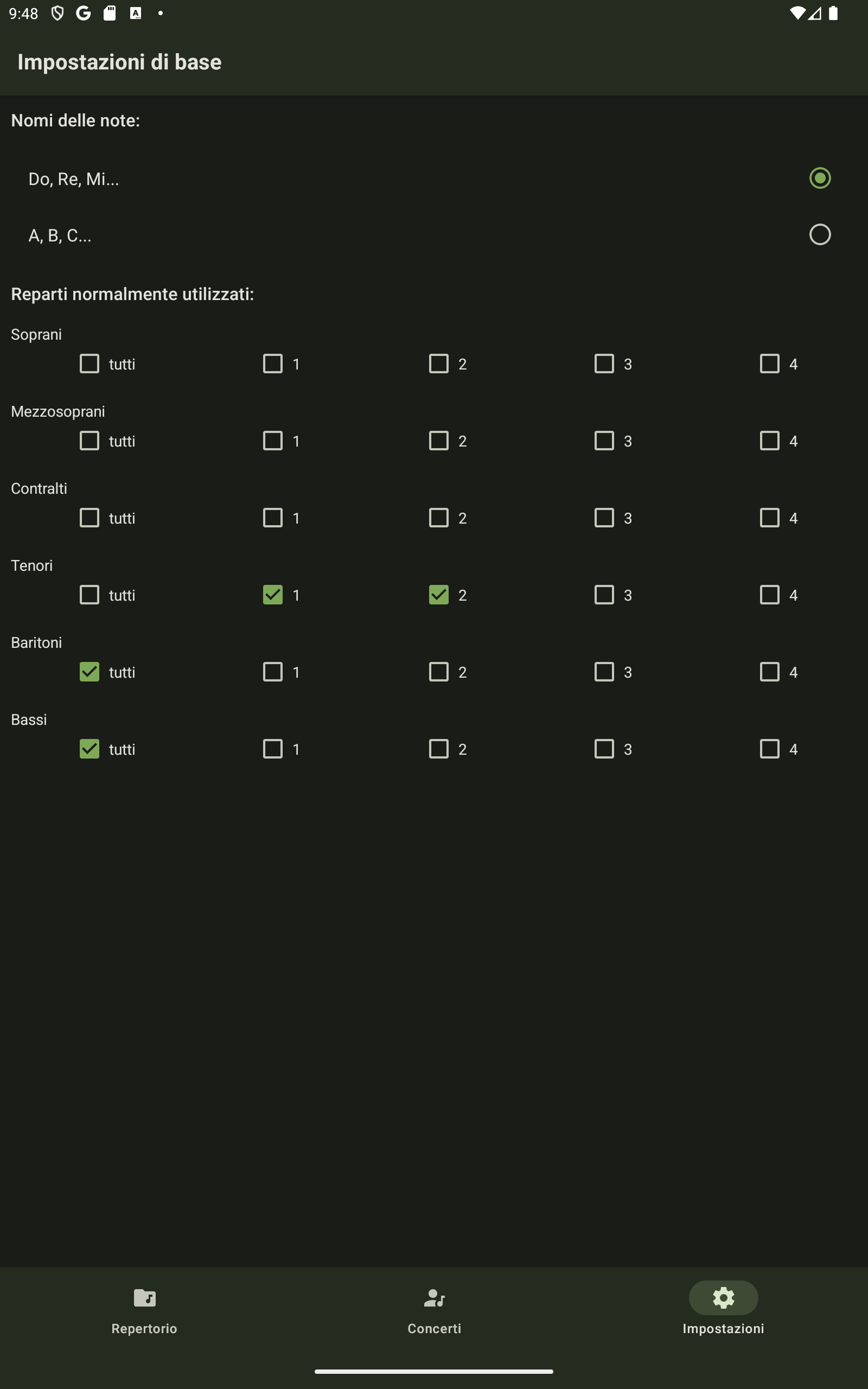Tap the shield icon in status bar
This screenshot has width=868, height=1389.
[x=58, y=13]
